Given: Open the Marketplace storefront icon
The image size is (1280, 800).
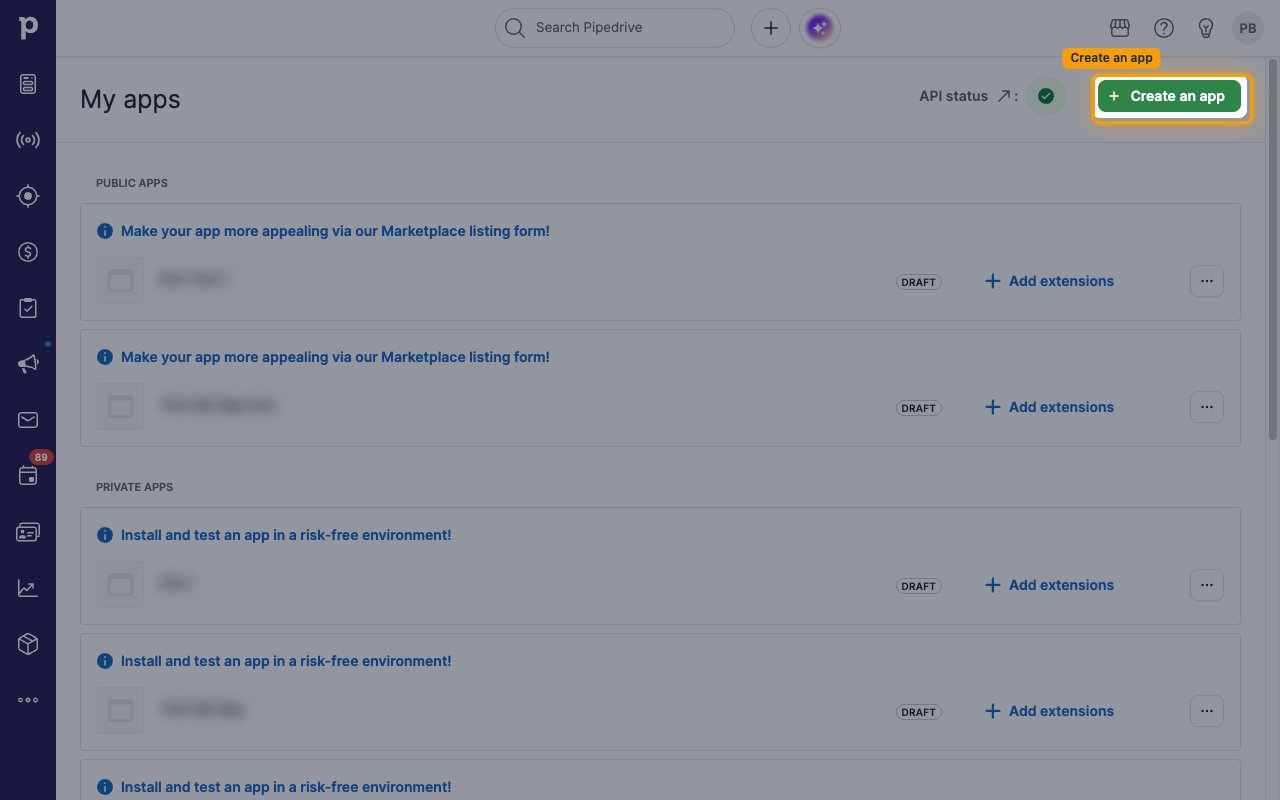Looking at the screenshot, I should 1120,28.
